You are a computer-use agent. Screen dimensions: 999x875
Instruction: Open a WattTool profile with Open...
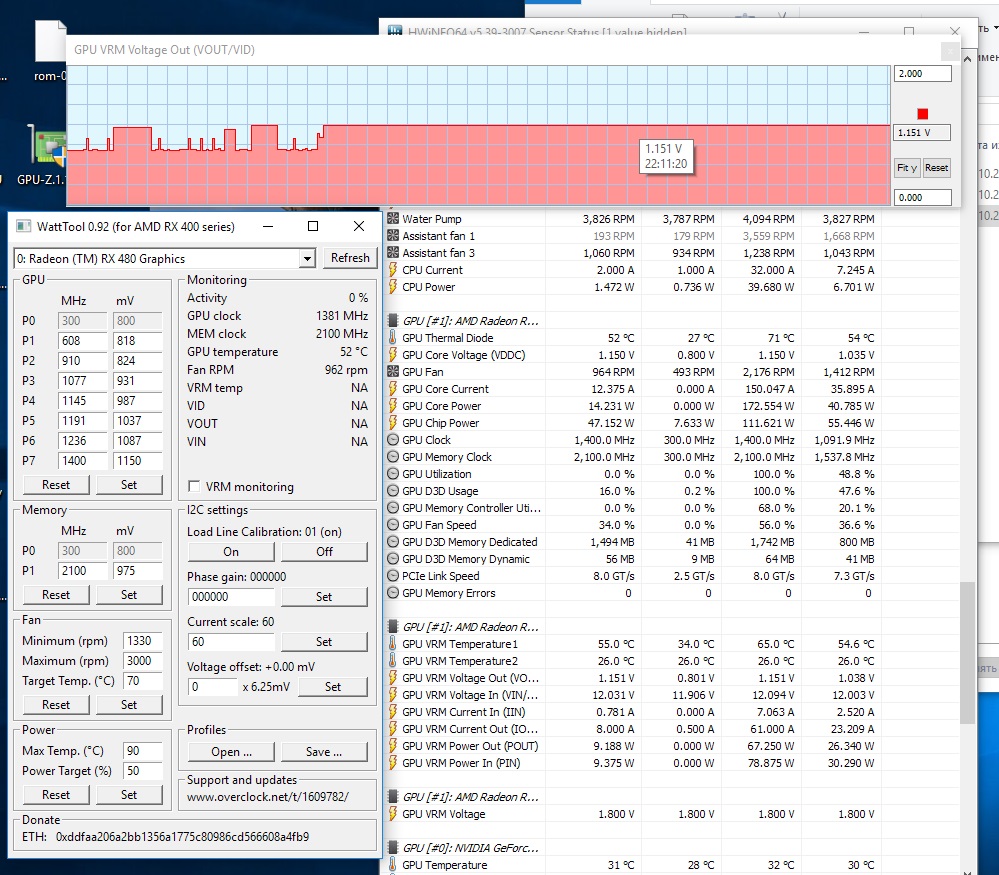point(231,752)
